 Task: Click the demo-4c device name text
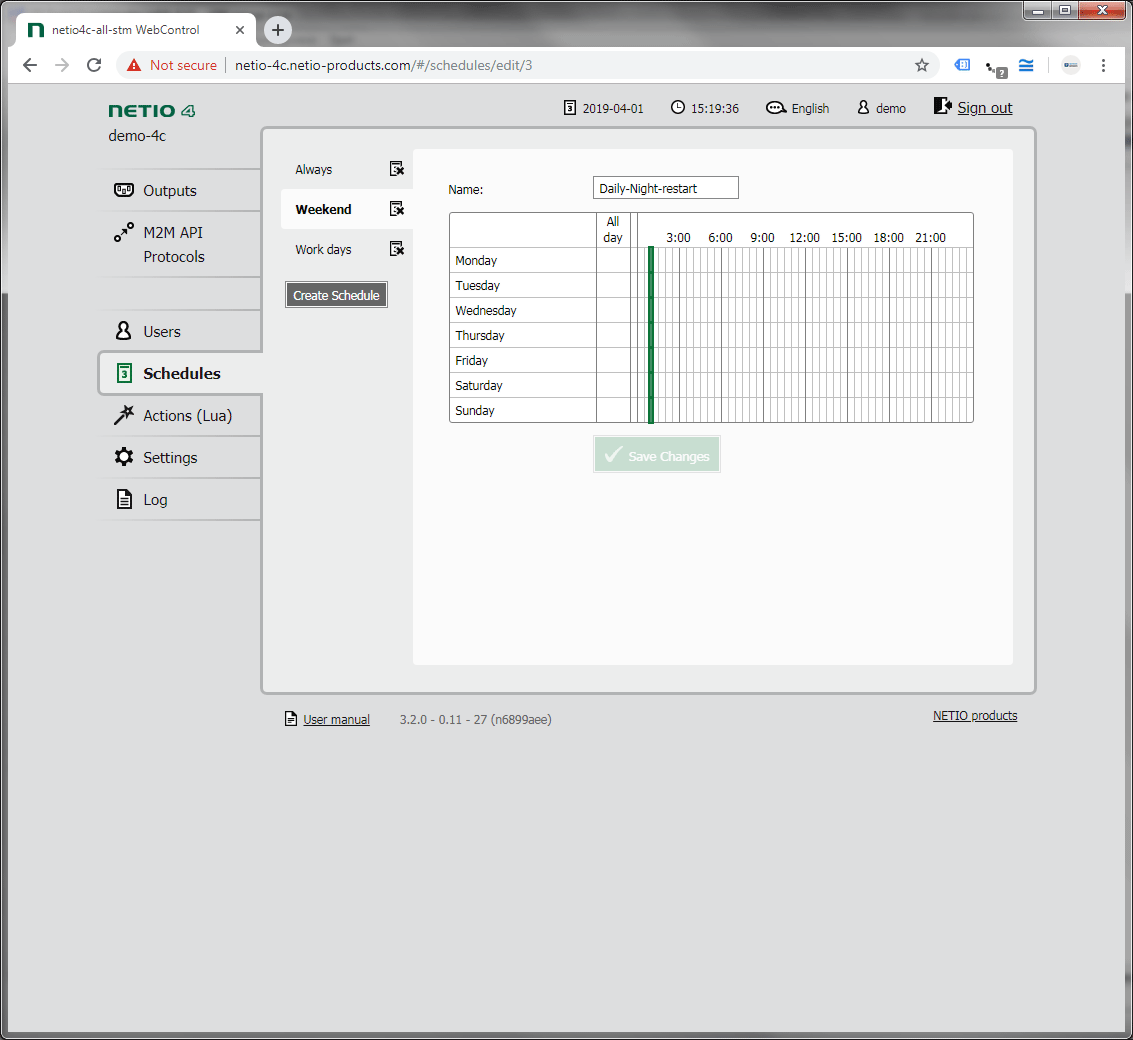[x=137, y=136]
